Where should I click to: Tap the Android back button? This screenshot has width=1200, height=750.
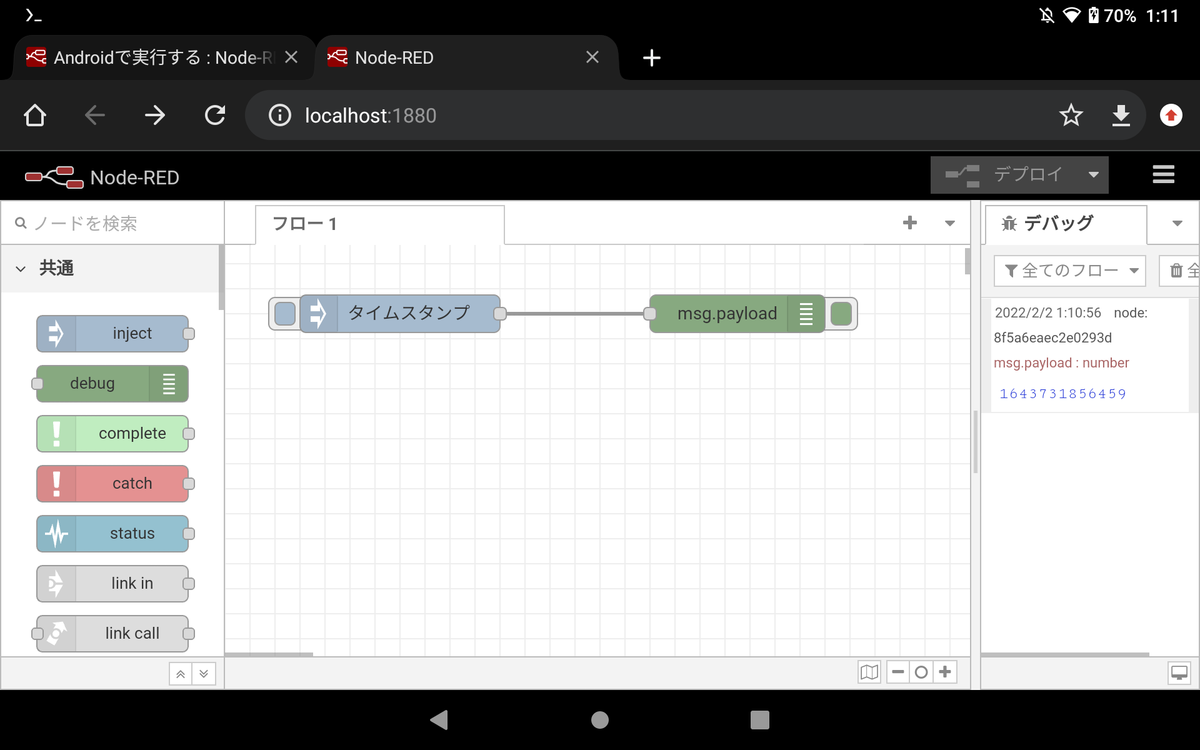(x=439, y=720)
